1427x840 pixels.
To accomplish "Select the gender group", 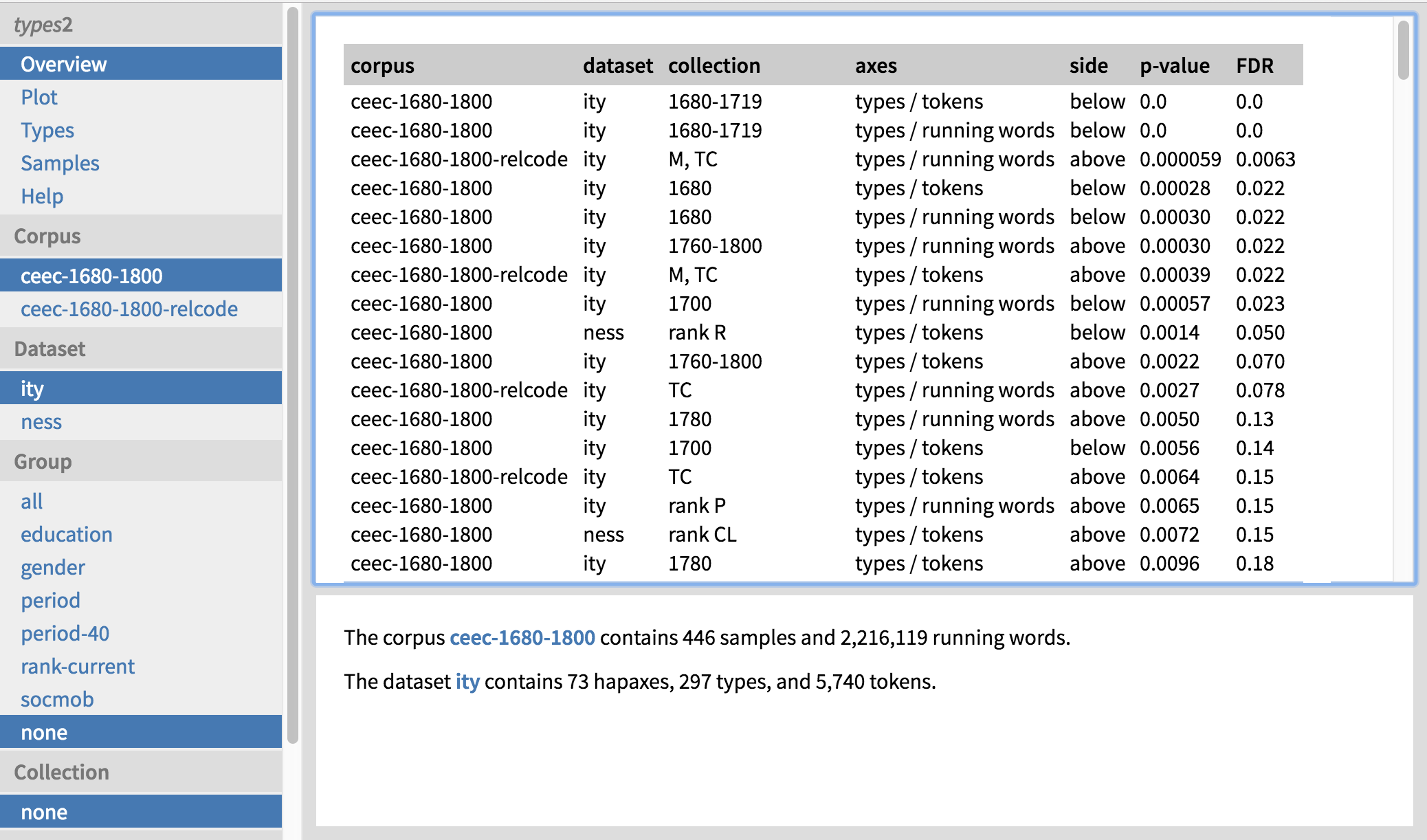I will click(141, 567).
